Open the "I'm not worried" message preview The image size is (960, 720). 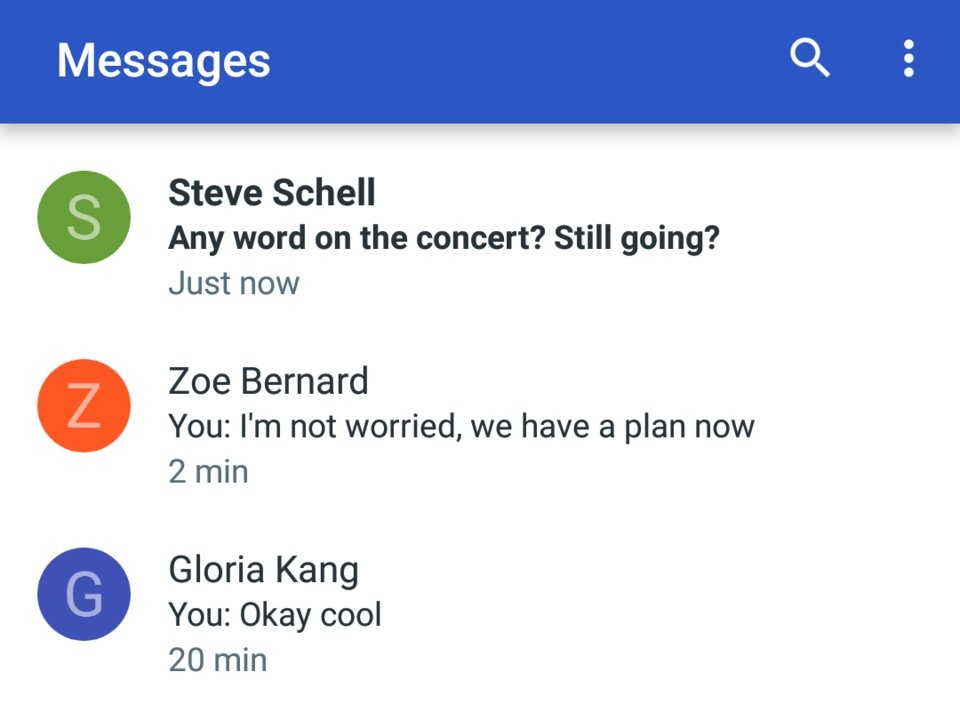pyautogui.click(x=461, y=427)
